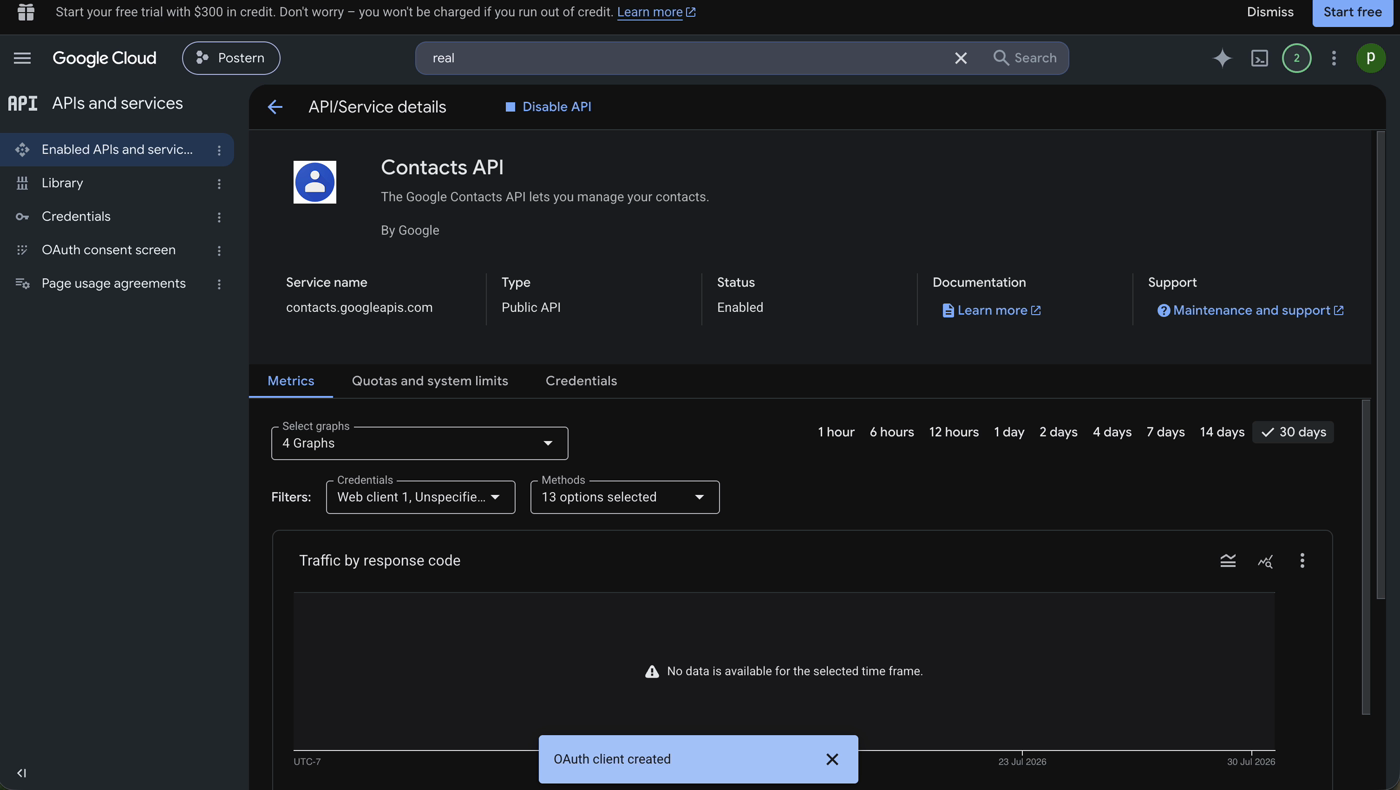This screenshot has width=1400, height=790.
Task: Select the 6 hours time range
Action: [892, 432]
